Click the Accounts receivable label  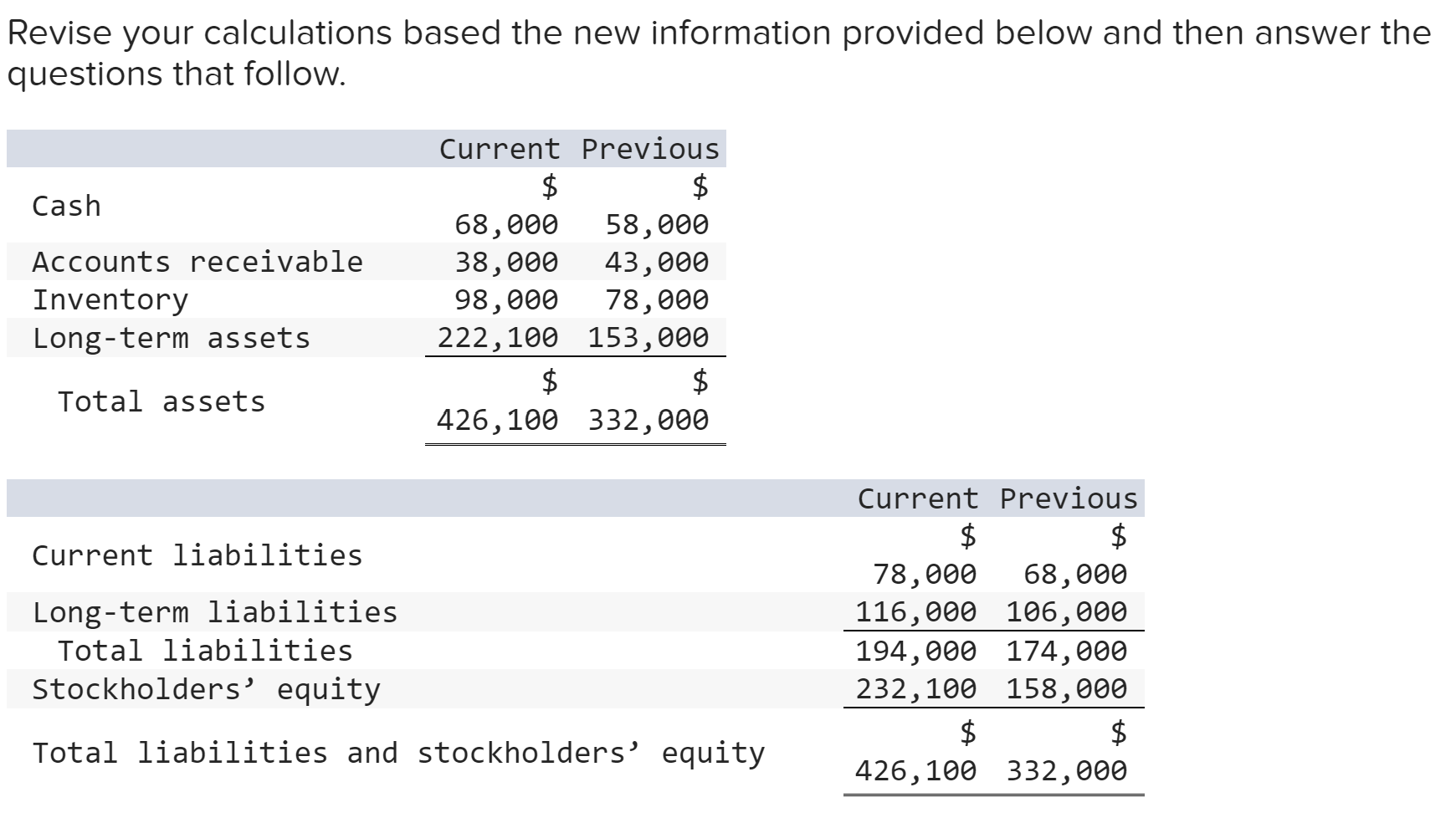coord(197,262)
